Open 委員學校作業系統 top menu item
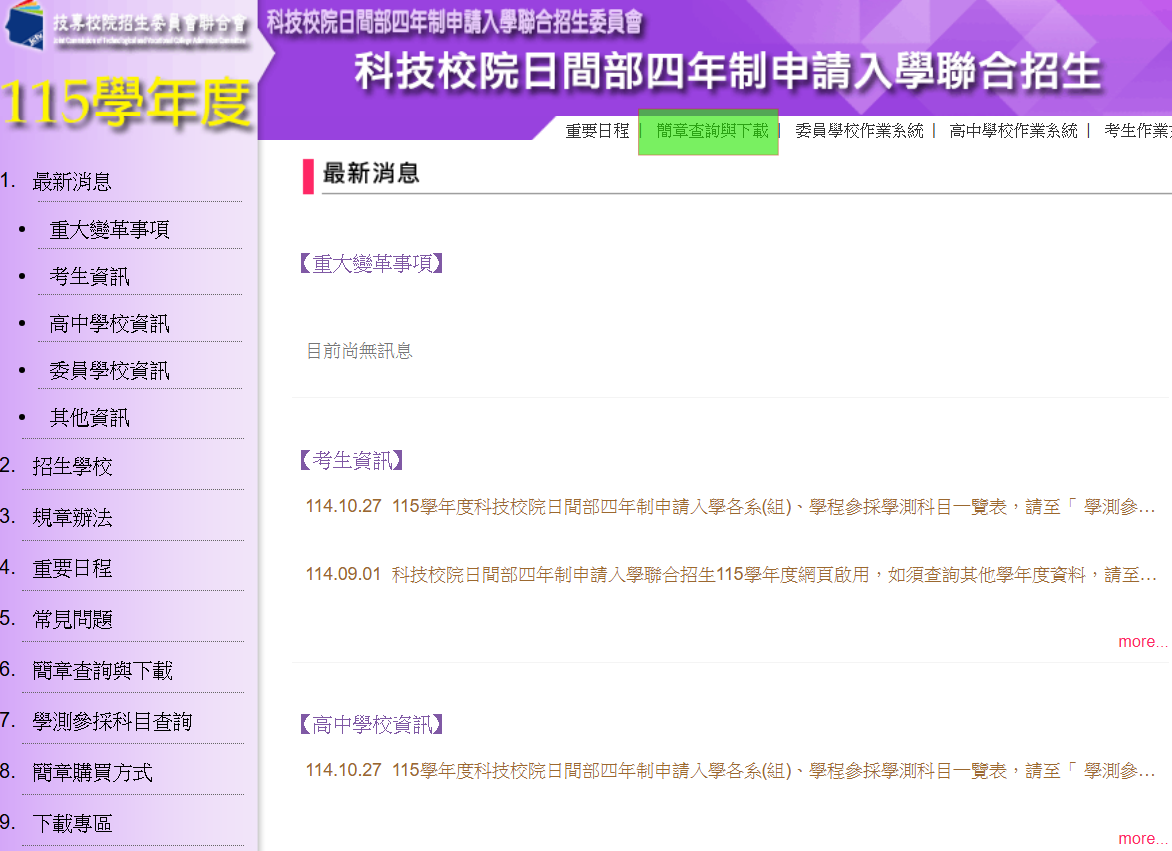The height and width of the screenshot is (851, 1172). coord(859,131)
